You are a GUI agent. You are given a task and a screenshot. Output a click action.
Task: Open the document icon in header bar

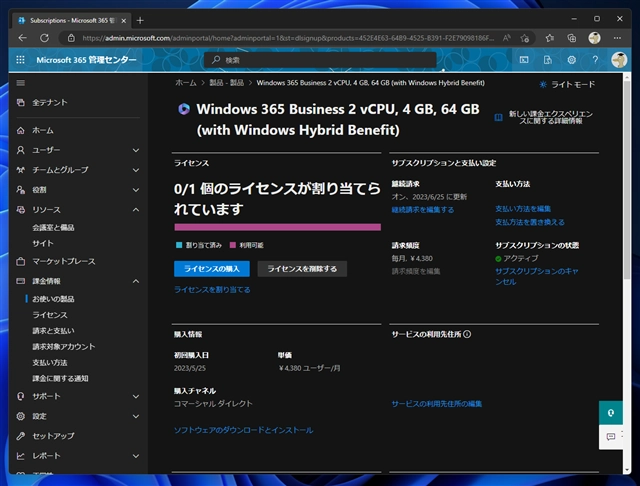[x=548, y=60]
